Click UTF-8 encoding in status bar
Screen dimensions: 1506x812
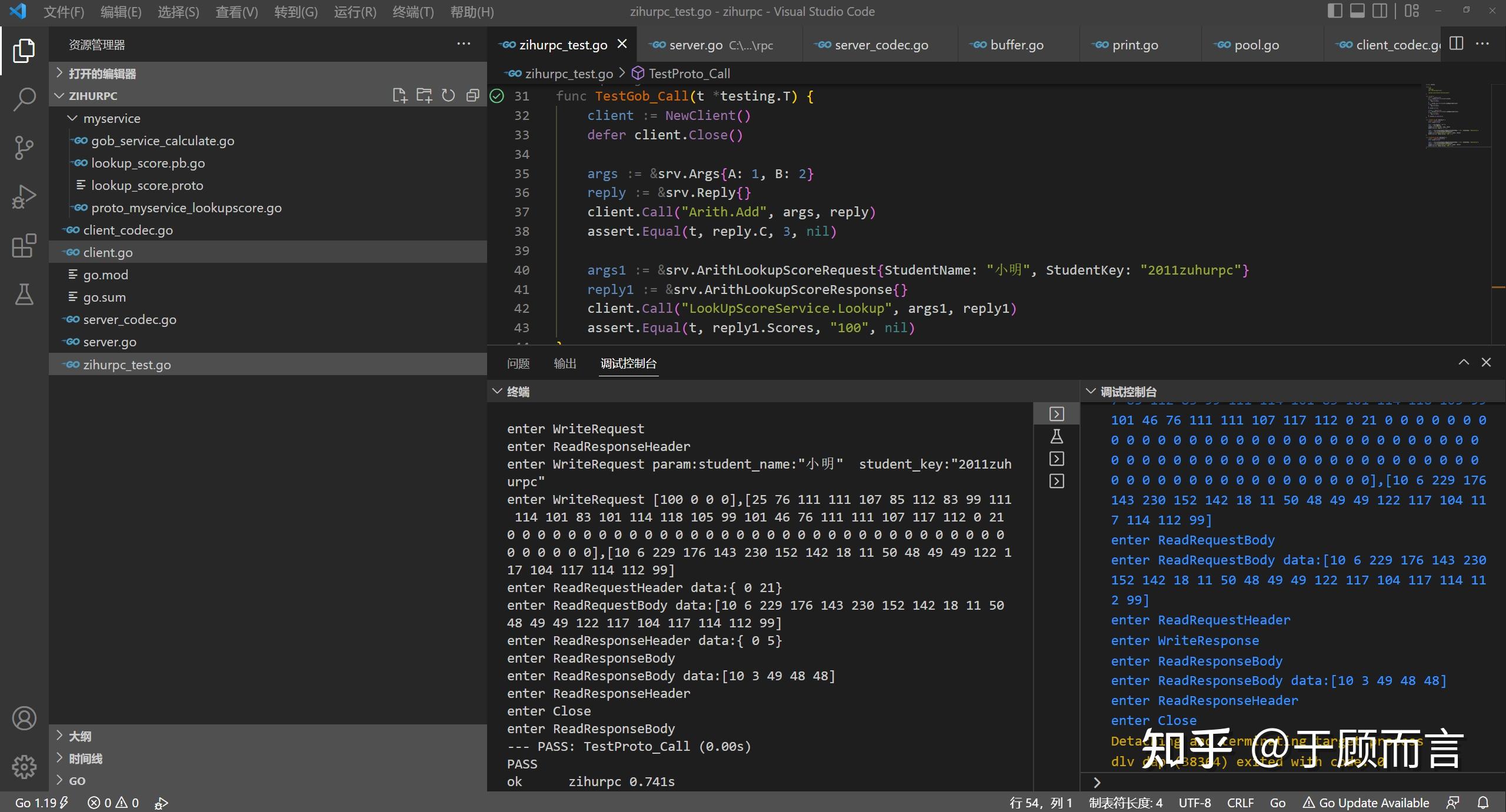coord(1195,802)
